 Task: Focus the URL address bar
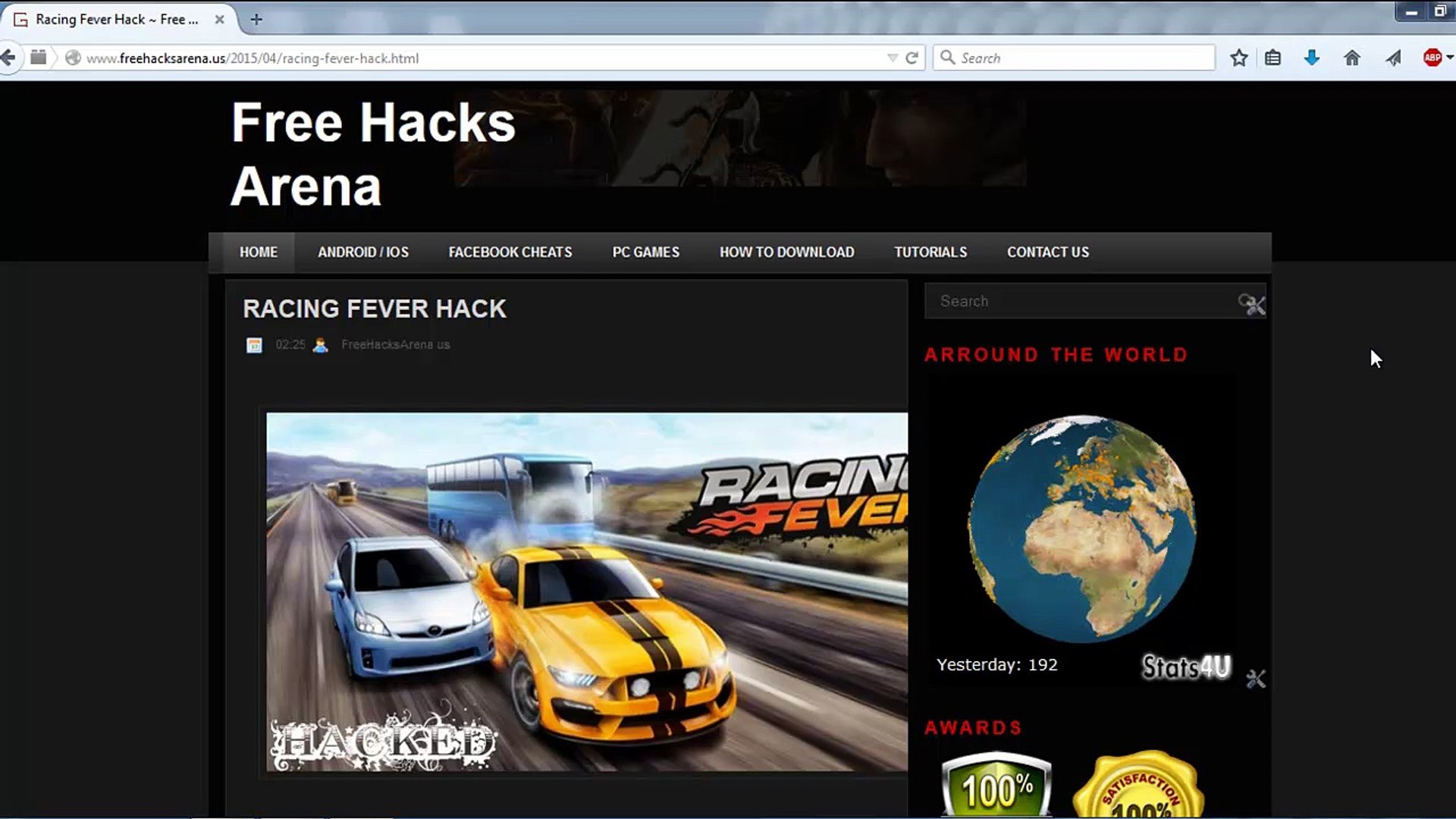click(485, 58)
